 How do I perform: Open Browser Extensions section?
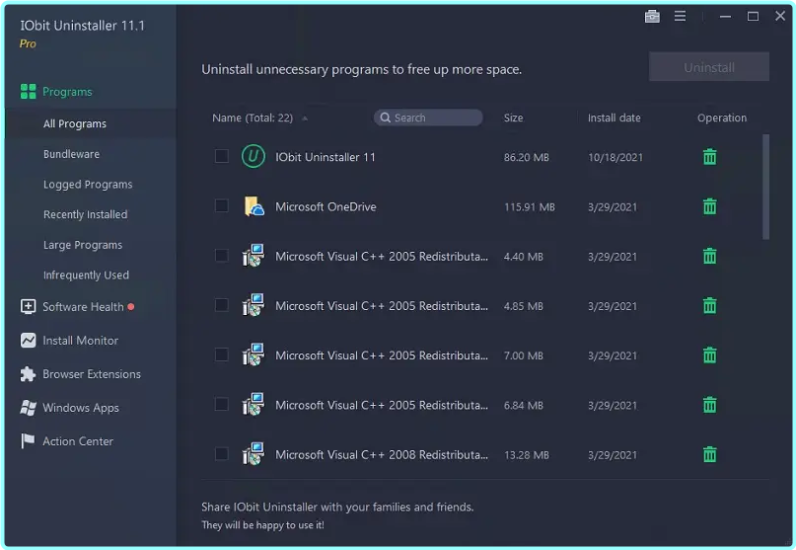[91, 374]
